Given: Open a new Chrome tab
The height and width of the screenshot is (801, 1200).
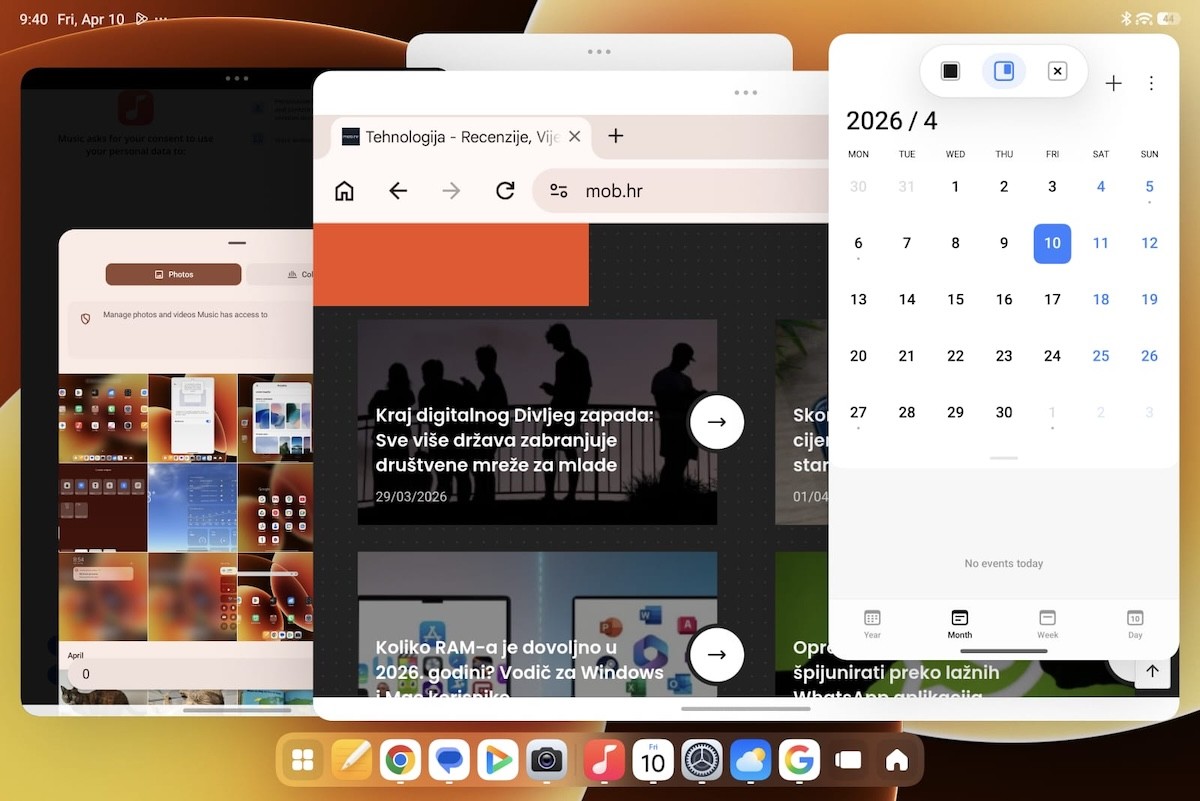Looking at the screenshot, I should click(616, 136).
